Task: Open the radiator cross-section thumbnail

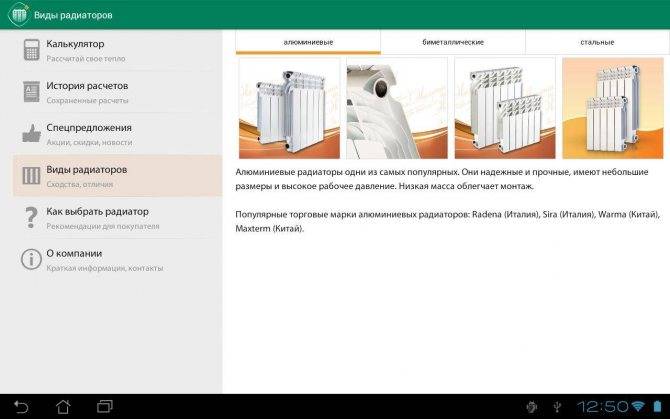Action: click(x=397, y=108)
